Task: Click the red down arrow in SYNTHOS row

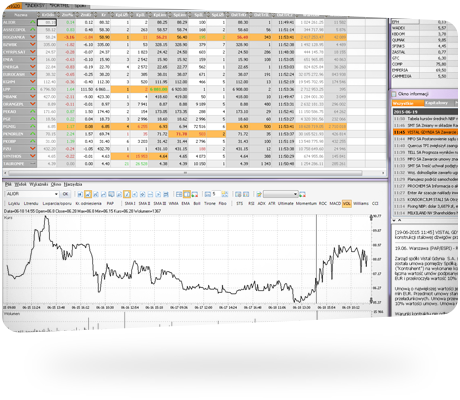Action: pos(33,156)
